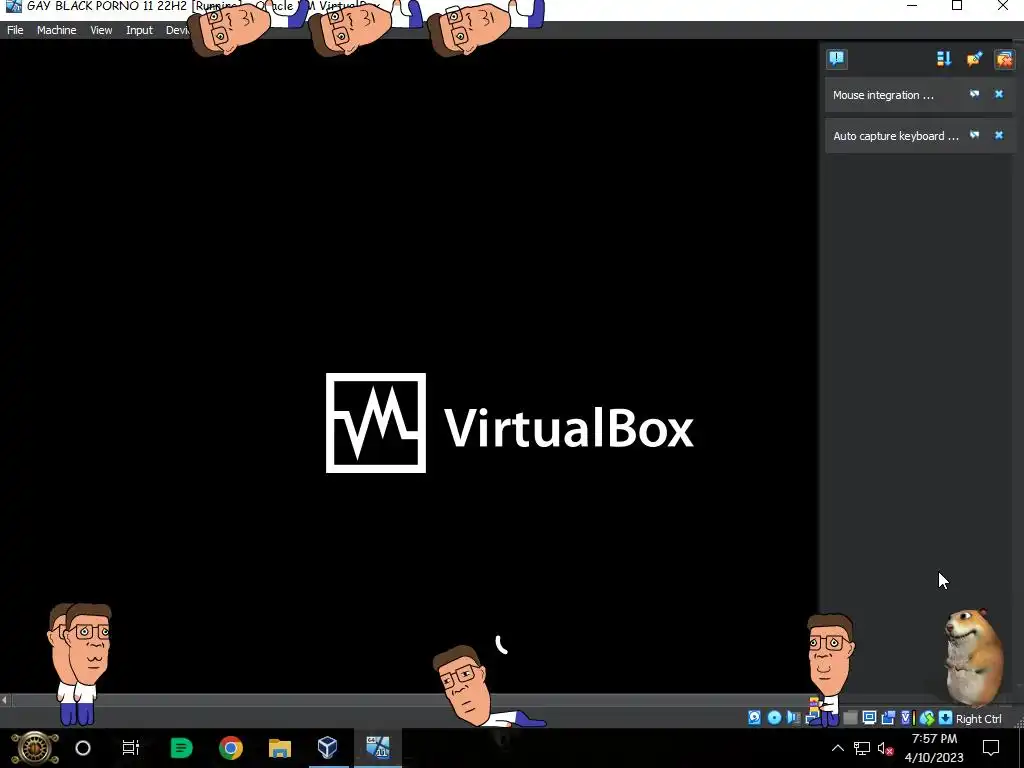Image resolution: width=1024 pixels, height=768 pixels.
Task: Dismiss the Mouse integration notification
Action: 999,94
